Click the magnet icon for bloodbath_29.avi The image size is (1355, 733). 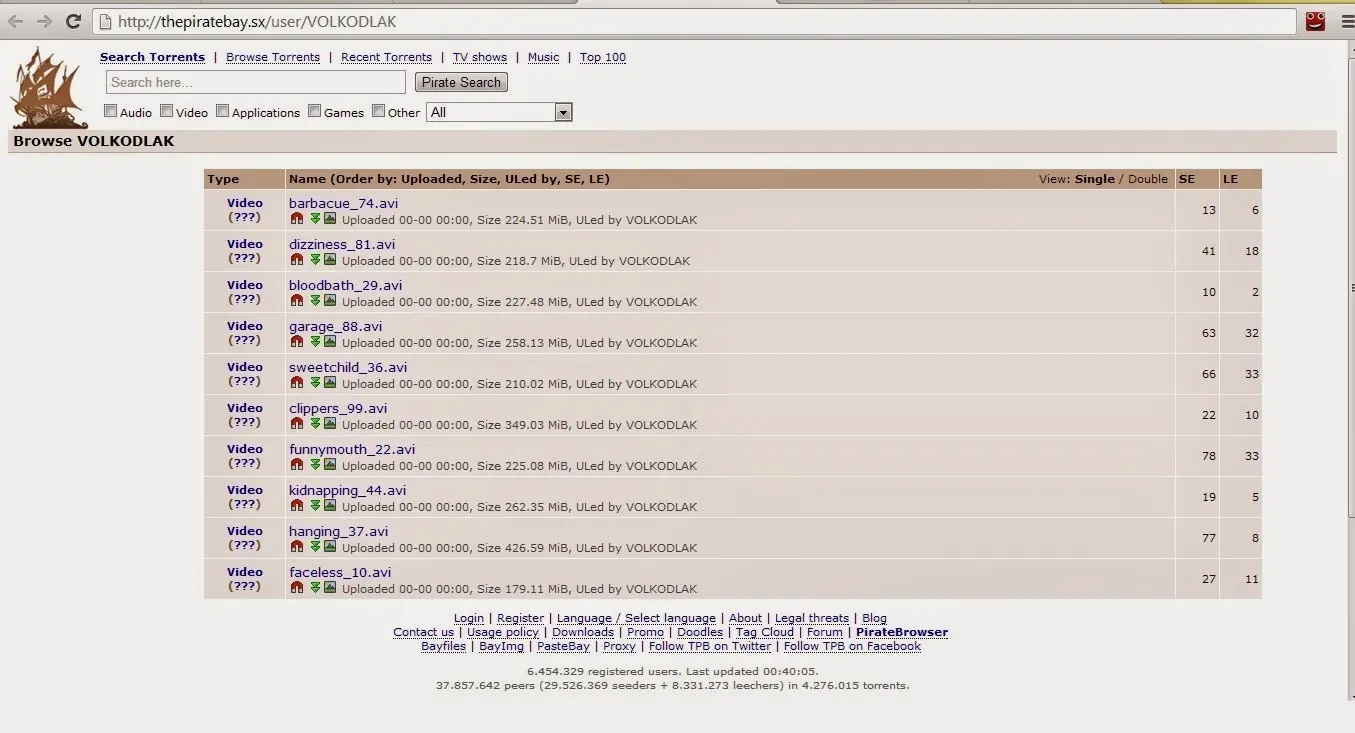tap(296, 300)
